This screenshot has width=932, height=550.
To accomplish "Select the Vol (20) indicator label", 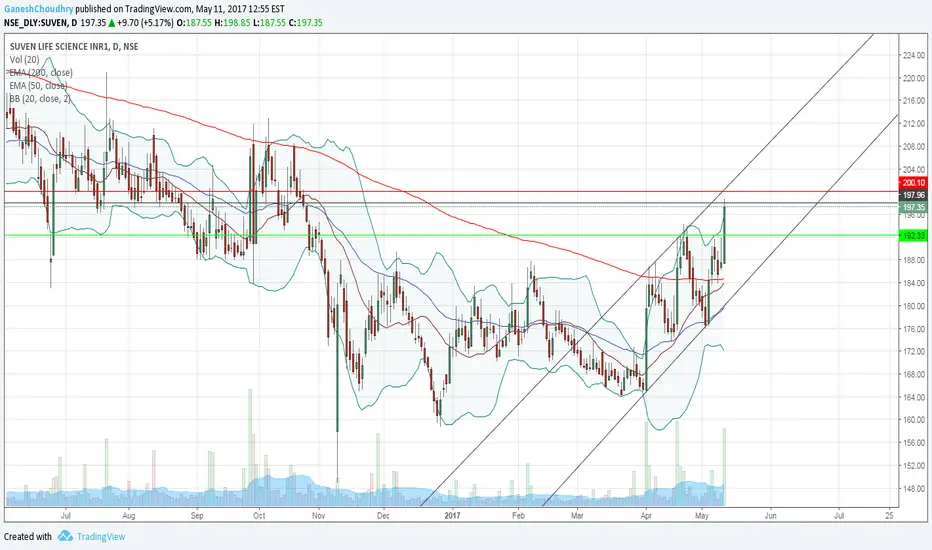I will (24, 59).
